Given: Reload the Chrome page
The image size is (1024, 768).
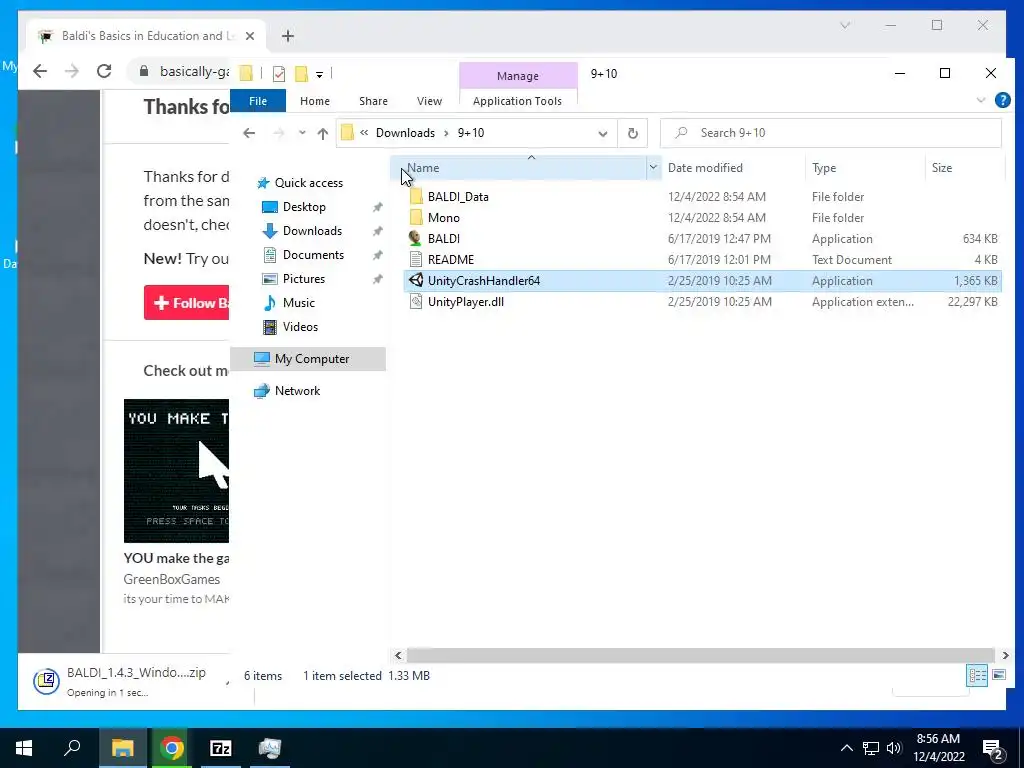Looking at the screenshot, I should 104,71.
